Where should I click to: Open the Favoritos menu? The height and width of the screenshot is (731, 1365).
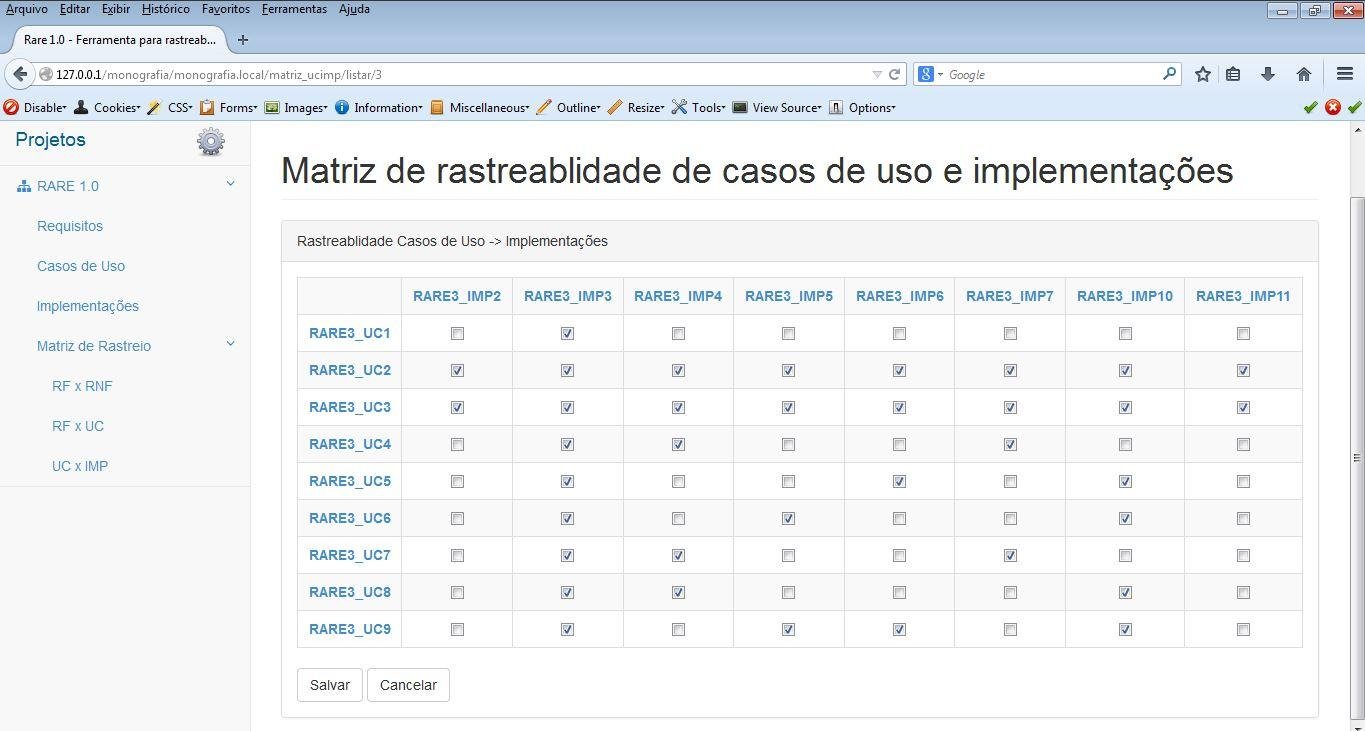(226, 9)
